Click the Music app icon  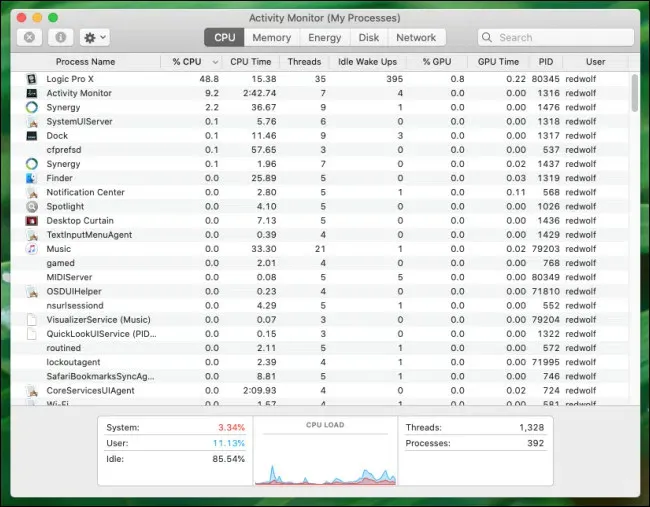[32, 249]
